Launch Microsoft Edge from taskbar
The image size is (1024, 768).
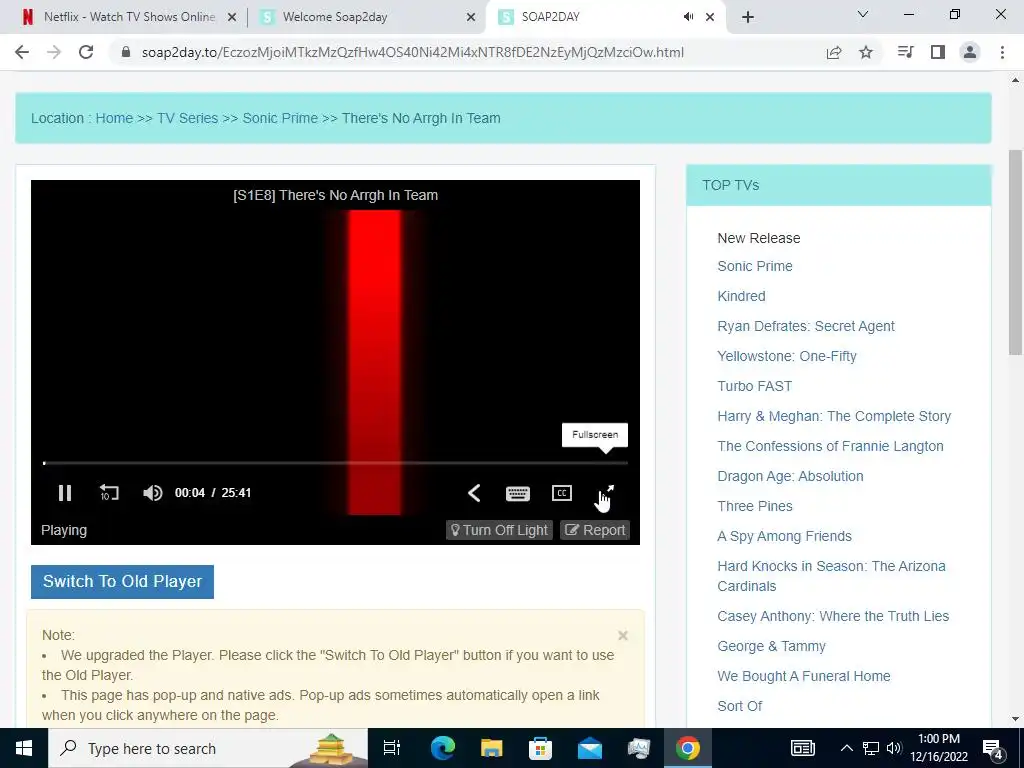(442, 748)
